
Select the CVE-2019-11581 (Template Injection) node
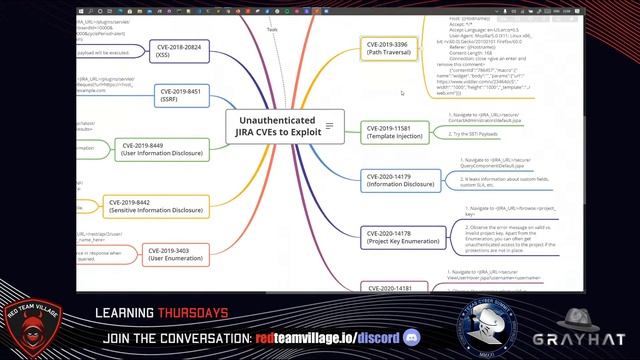395,132
